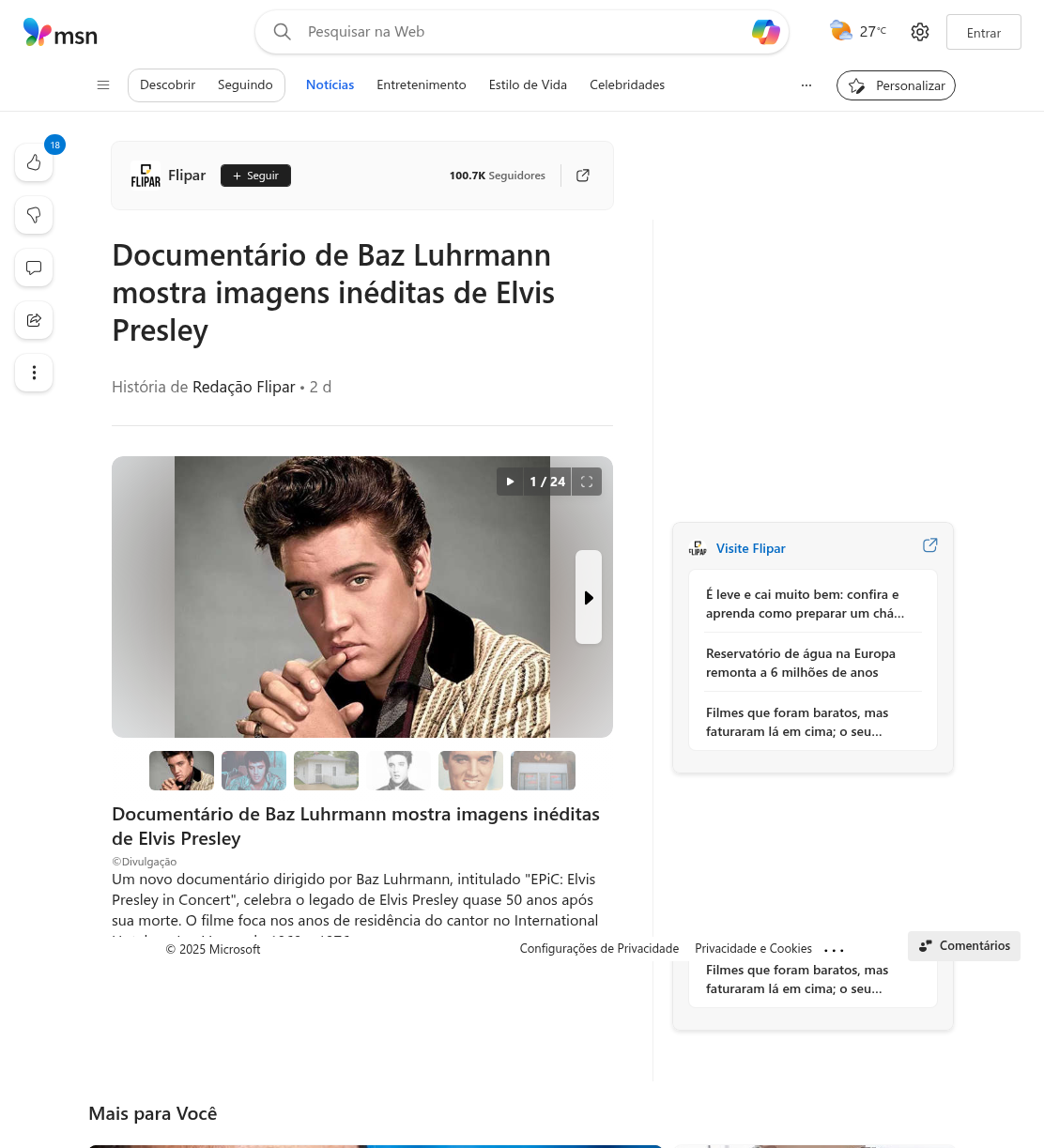Viewport: 1044px width, 1148px height.
Task: Click the Visite Flipar link
Action: click(750, 548)
